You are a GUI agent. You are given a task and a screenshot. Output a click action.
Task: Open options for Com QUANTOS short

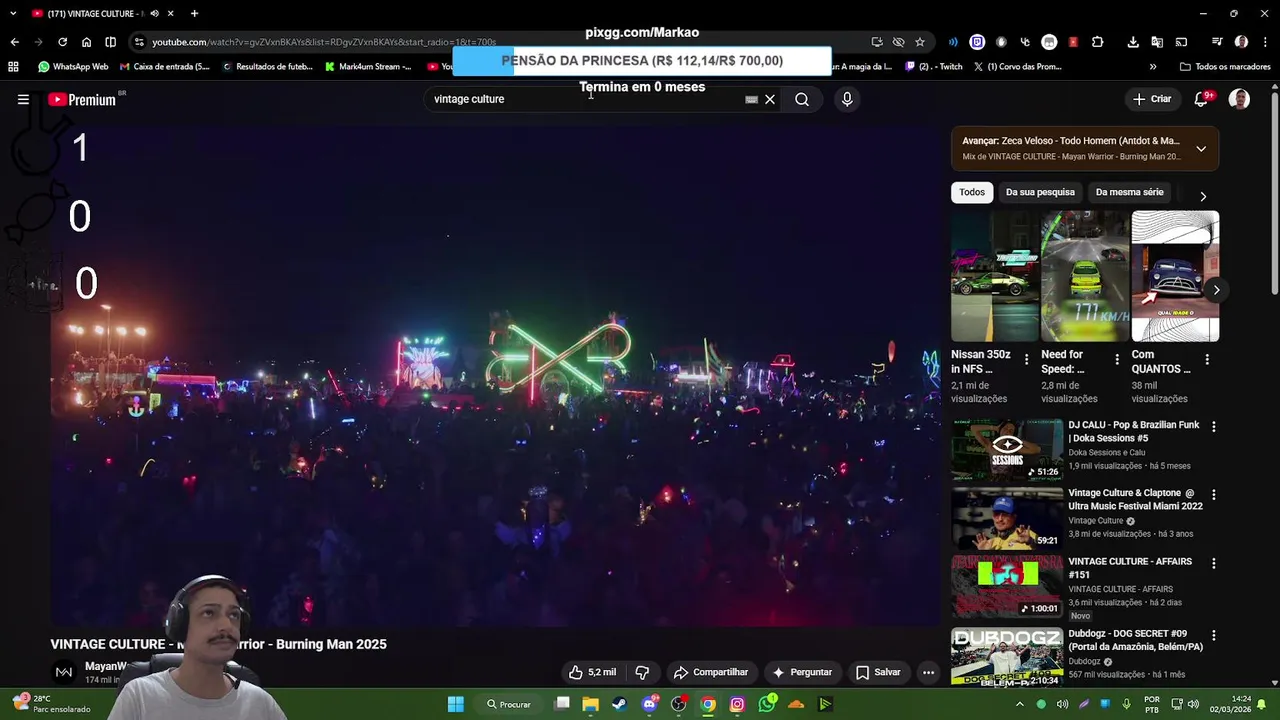(x=1207, y=360)
